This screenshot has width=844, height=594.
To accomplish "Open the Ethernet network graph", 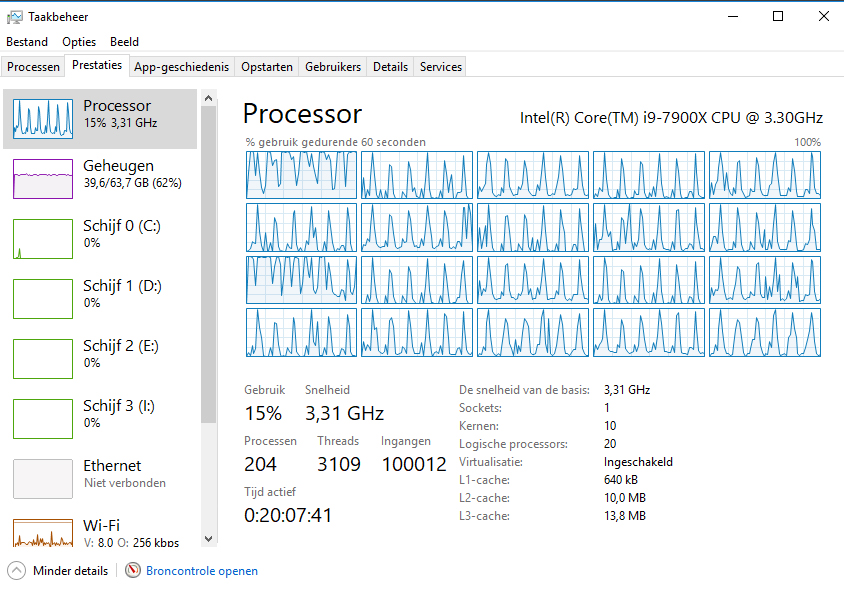I will (43, 479).
